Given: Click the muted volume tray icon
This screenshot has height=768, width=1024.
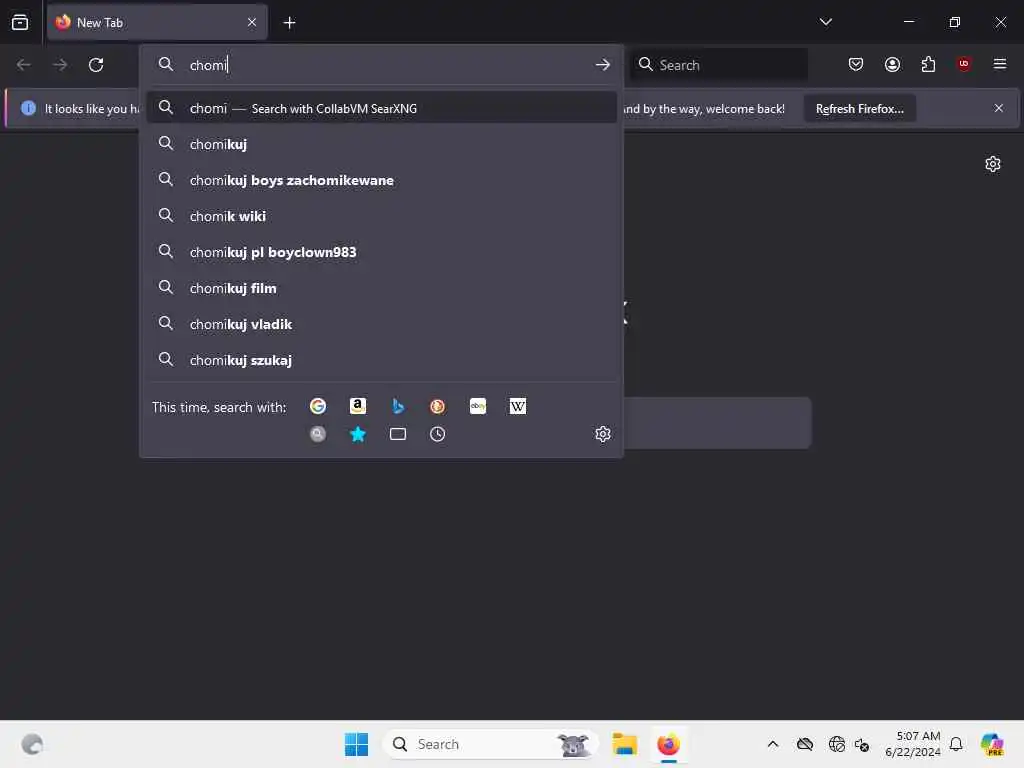Looking at the screenshot, I should point(861,744).
